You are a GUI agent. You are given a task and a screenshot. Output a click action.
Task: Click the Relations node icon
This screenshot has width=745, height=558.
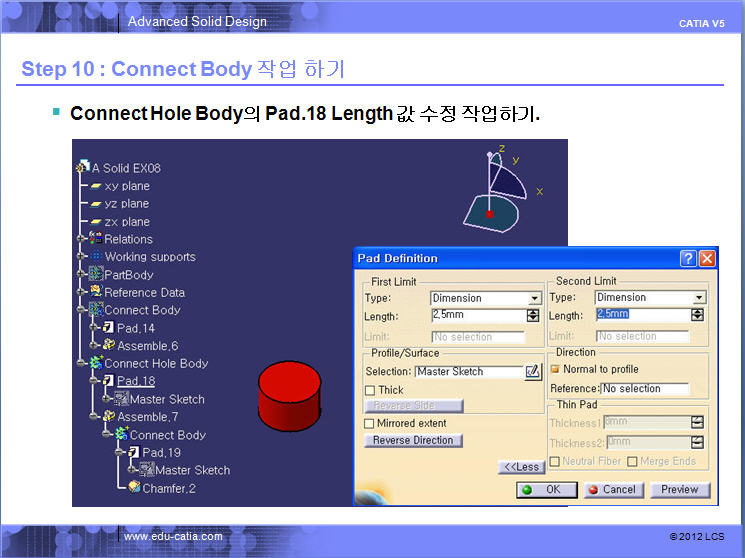96,239
